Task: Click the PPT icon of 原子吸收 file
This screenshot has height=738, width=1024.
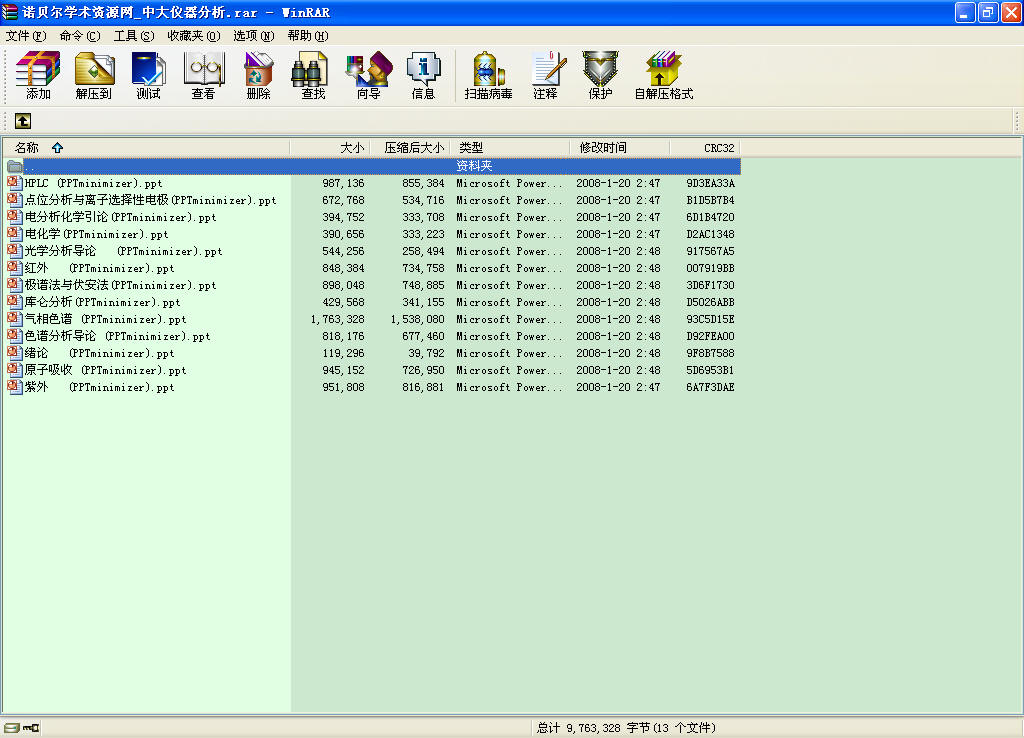Action: tap(14, 370)
